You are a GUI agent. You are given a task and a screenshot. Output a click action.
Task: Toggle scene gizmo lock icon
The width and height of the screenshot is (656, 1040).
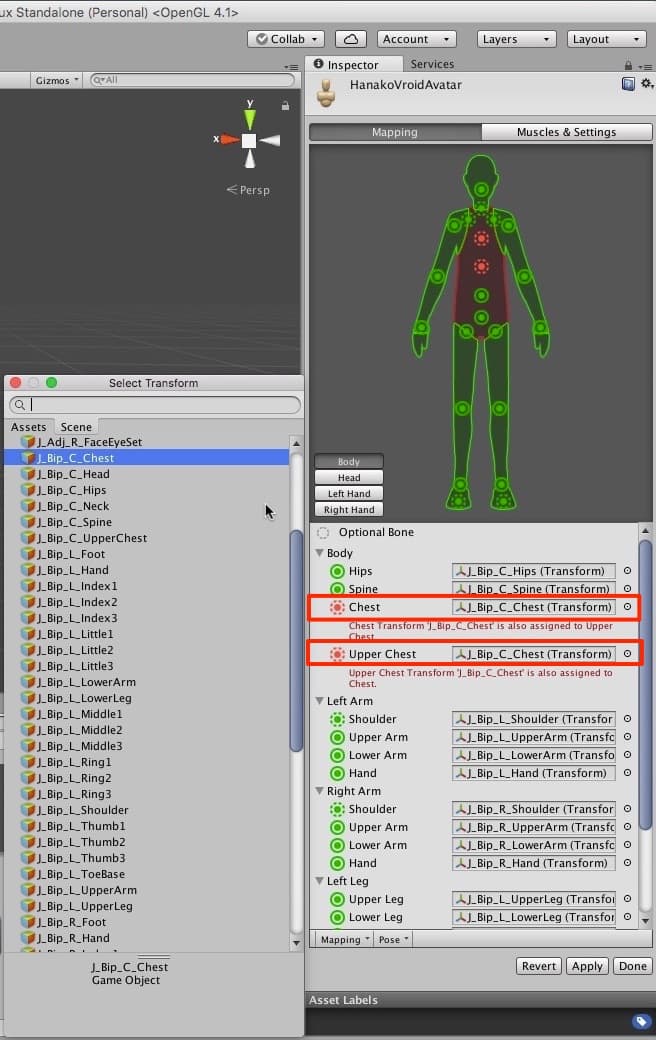(x=286, y=105)
